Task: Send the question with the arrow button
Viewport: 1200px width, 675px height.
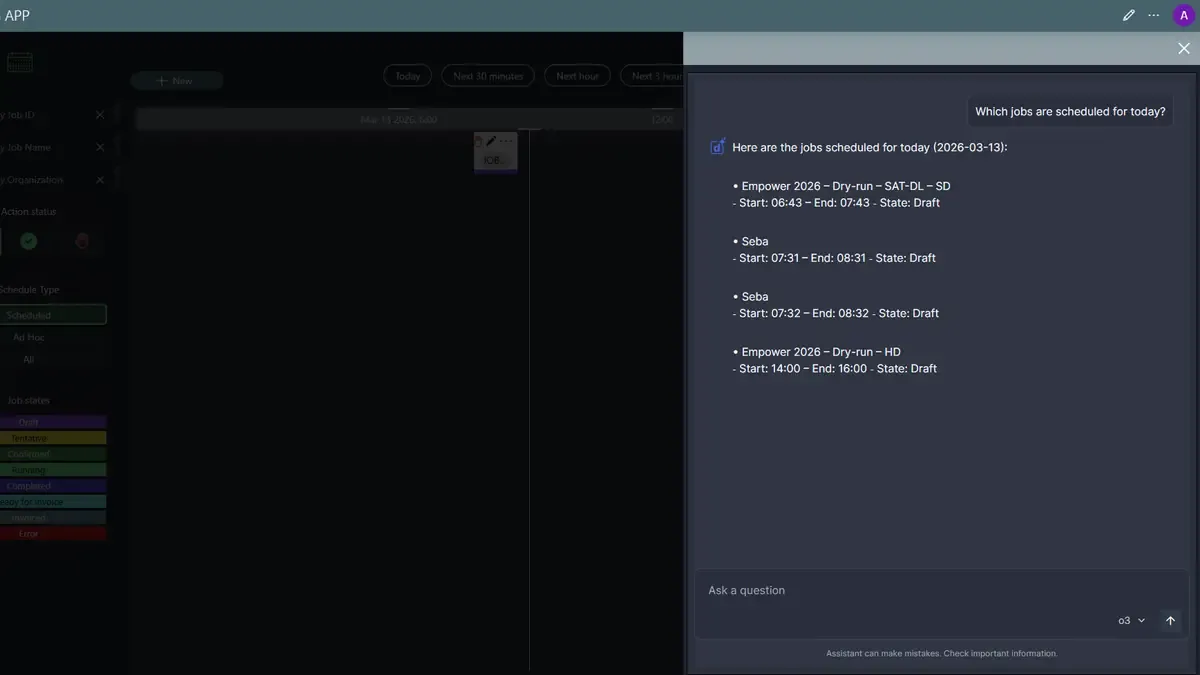Action: point(1170,621)
